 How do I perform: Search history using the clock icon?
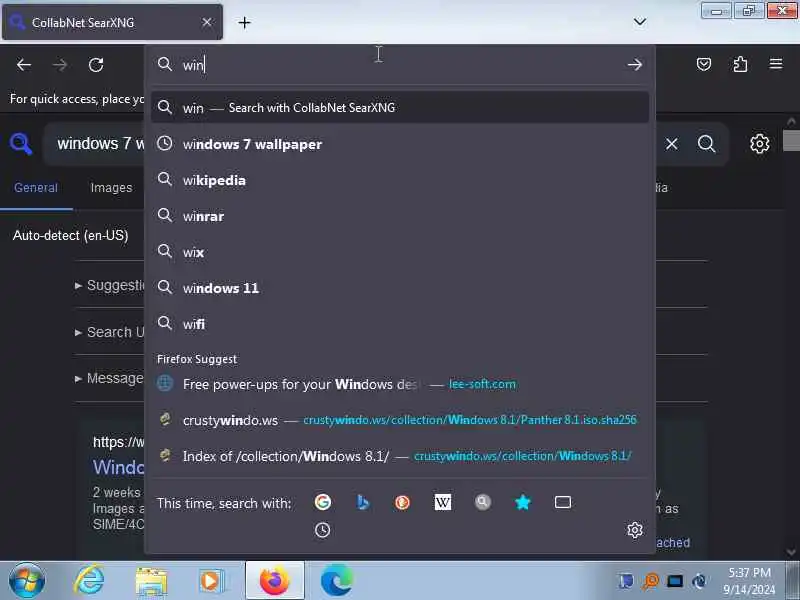point(322,530)
